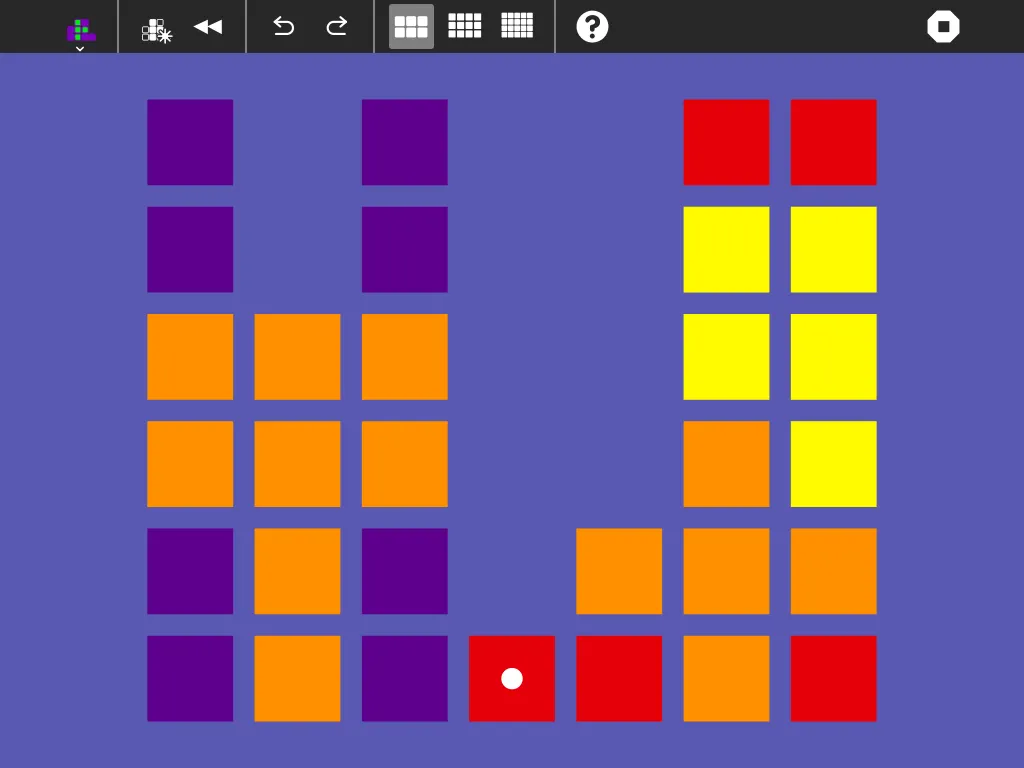Open the Flip activity icon menu
This screenshot has width=1024, height=768.
point(81,29)
